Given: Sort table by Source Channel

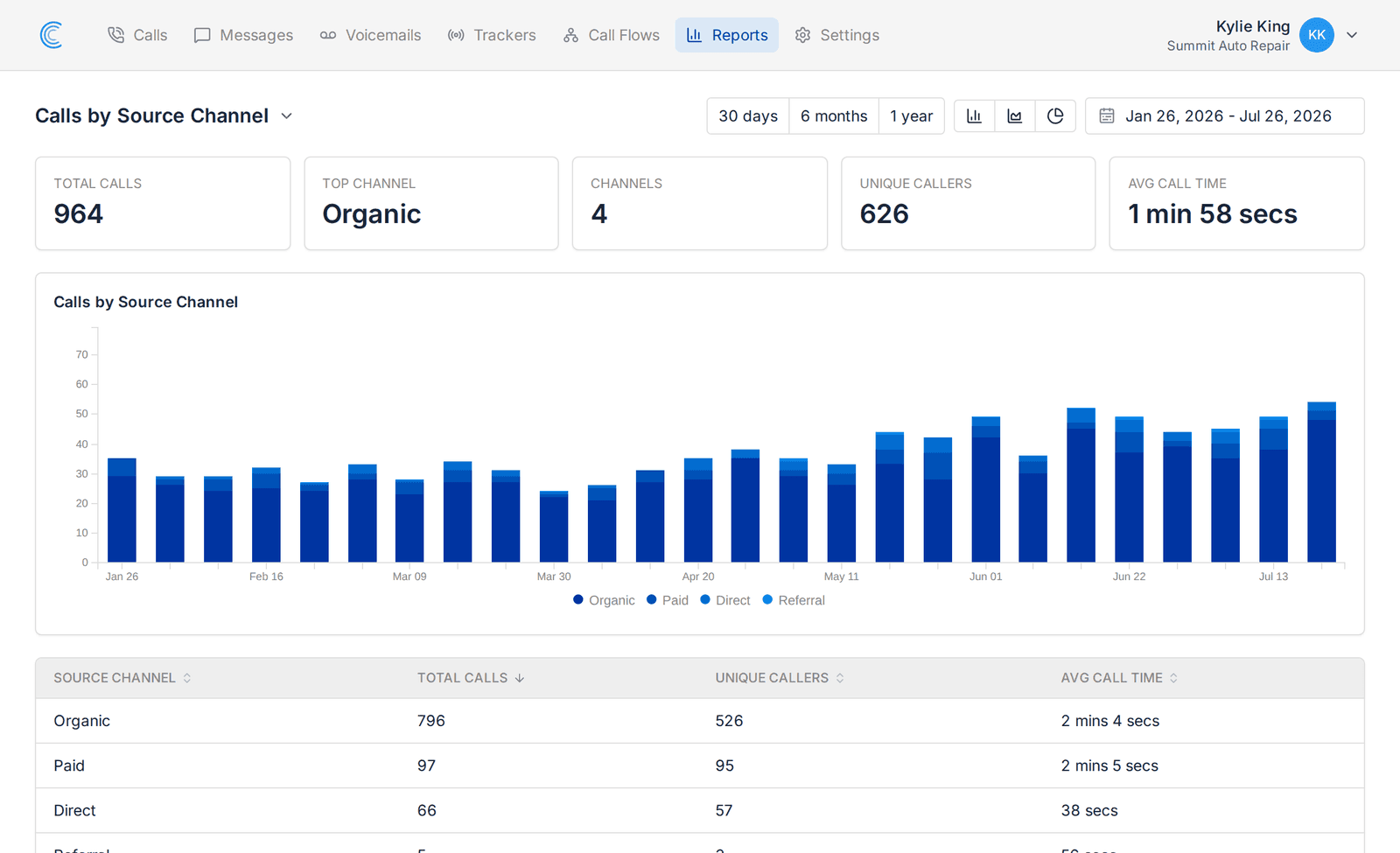Looking at the screenshot, I should (122, 678).
